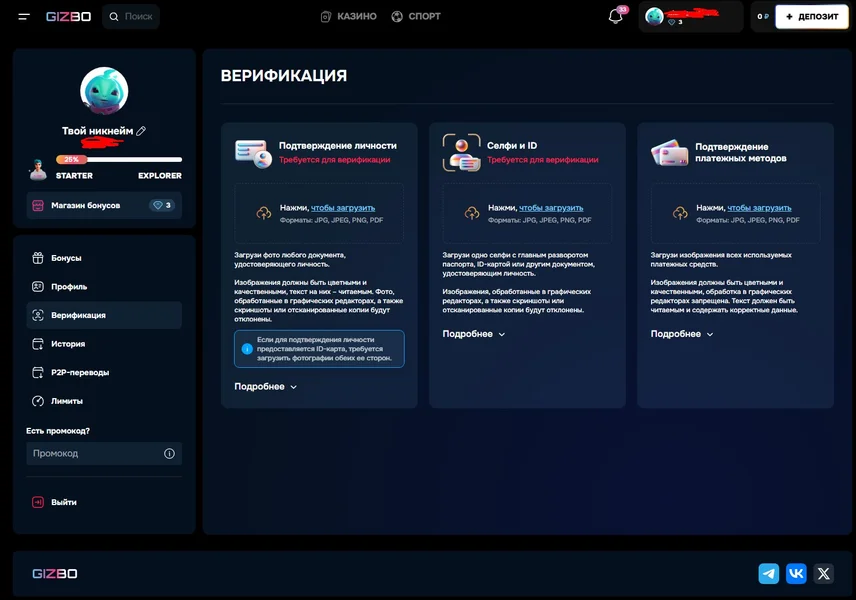Open Лимиты in sidebar
Viewport: 856px width, 600px height.
(x=104, y=401)
